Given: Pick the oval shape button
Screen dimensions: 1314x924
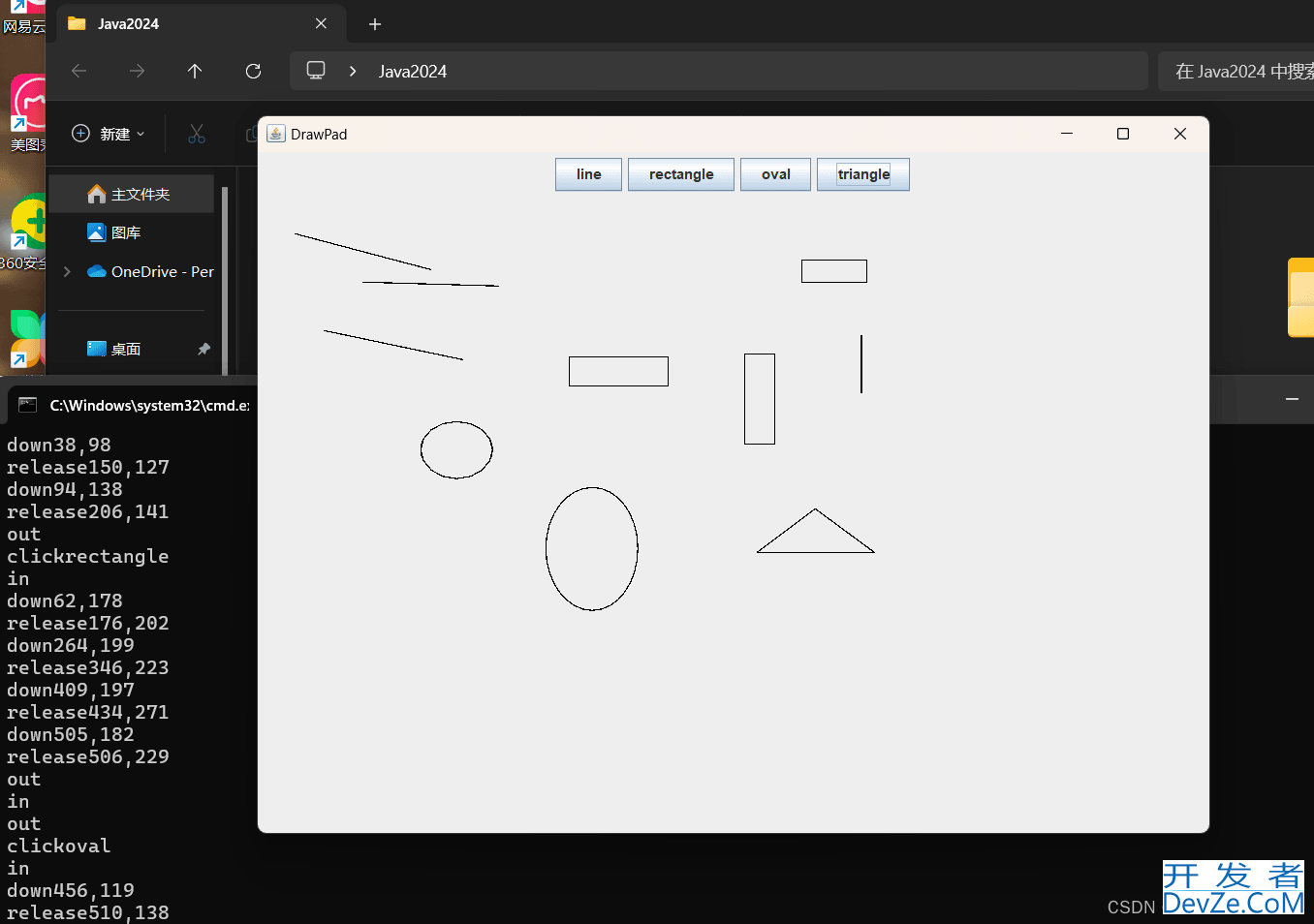Looking at the screenshot, I should pyautogui.click(x=775, y=174).
